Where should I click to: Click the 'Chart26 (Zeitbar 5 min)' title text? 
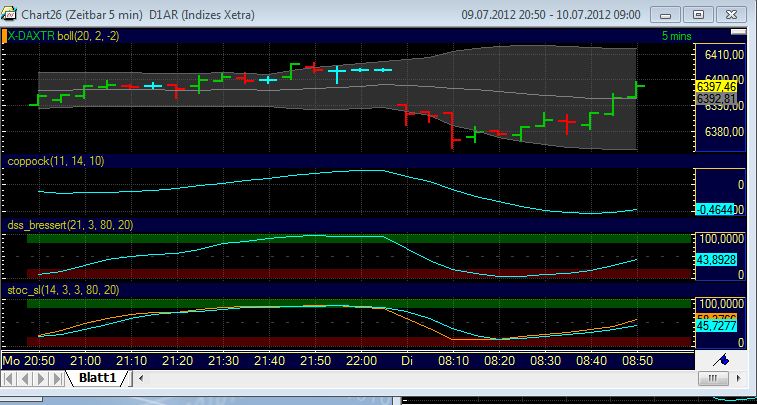click(82, 15)
